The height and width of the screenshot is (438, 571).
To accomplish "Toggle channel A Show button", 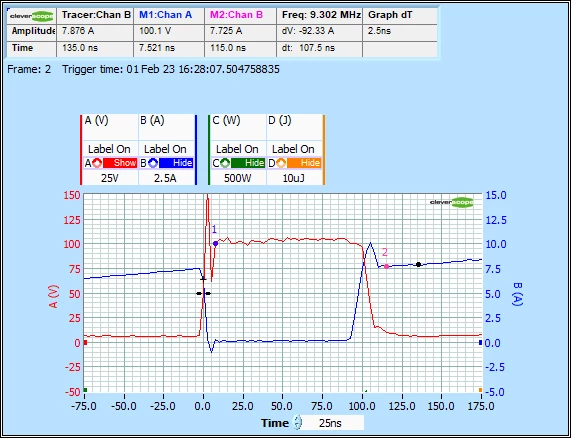I will click(120, 163).
